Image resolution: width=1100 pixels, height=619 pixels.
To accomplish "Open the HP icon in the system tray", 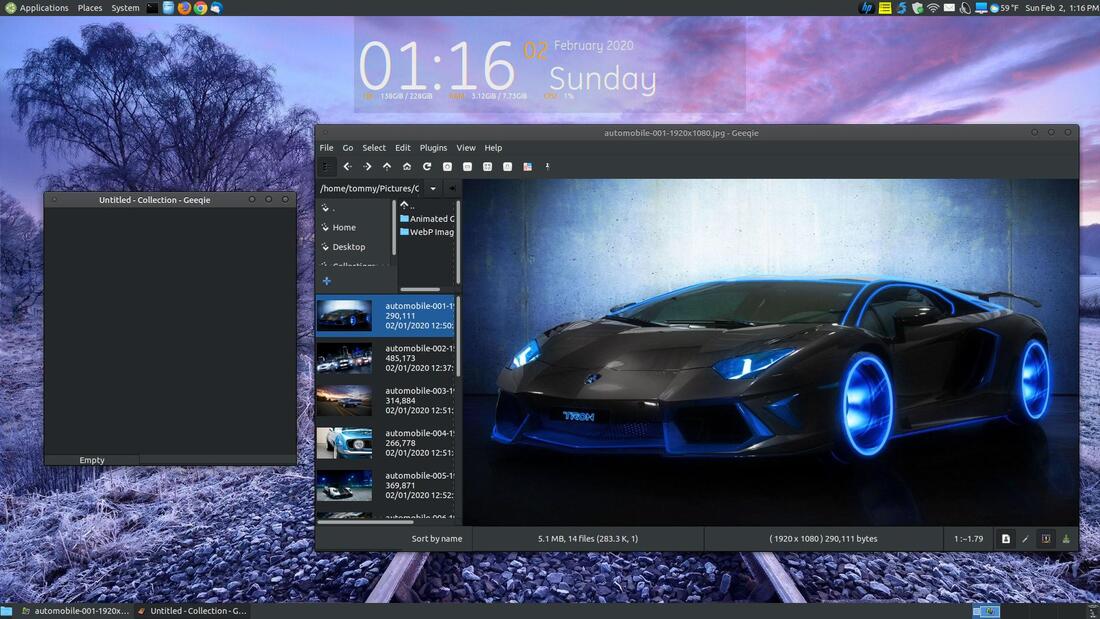I will pyautogui.click(x=867, y=8).
